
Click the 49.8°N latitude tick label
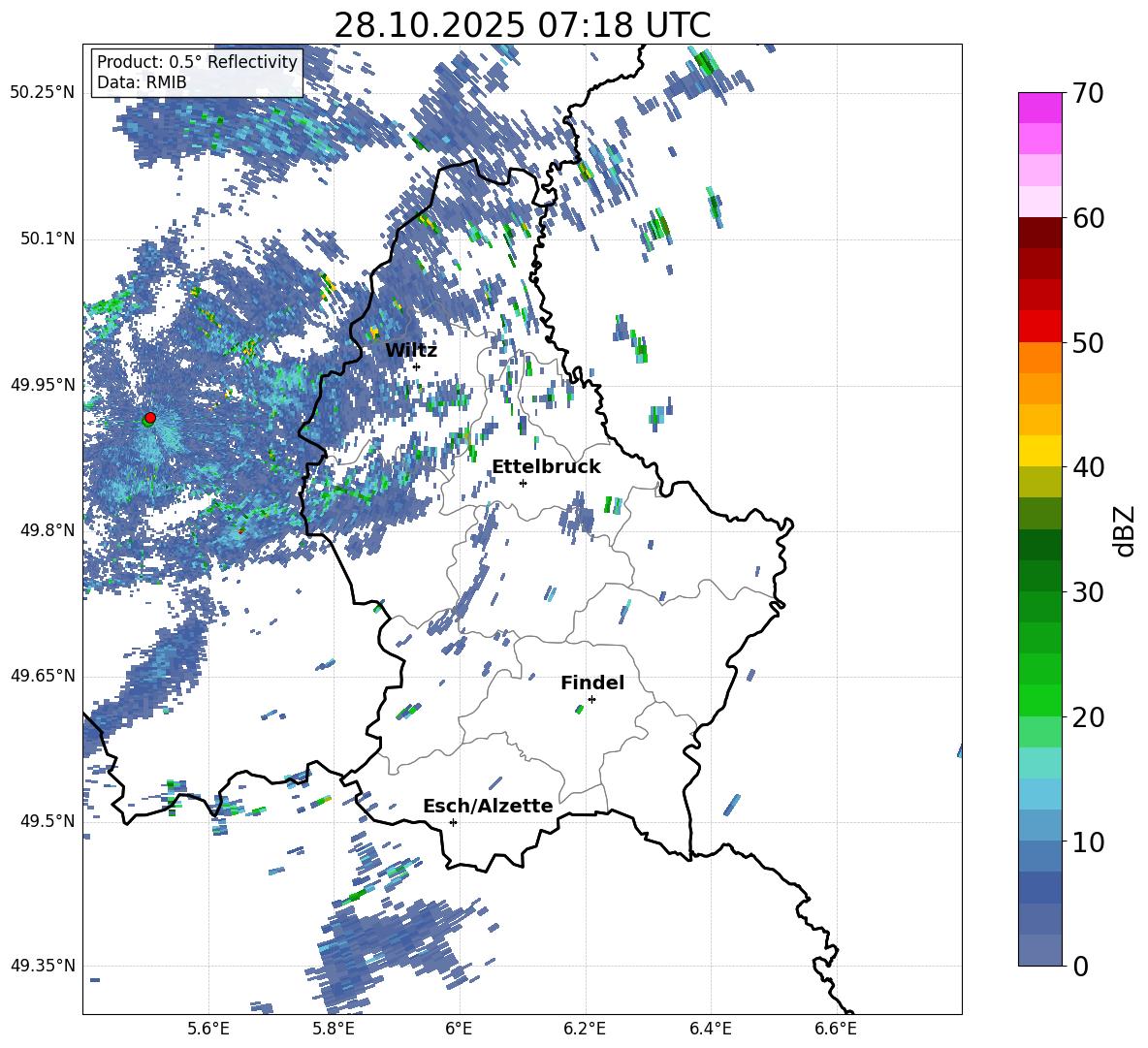[x=48, y=530]
